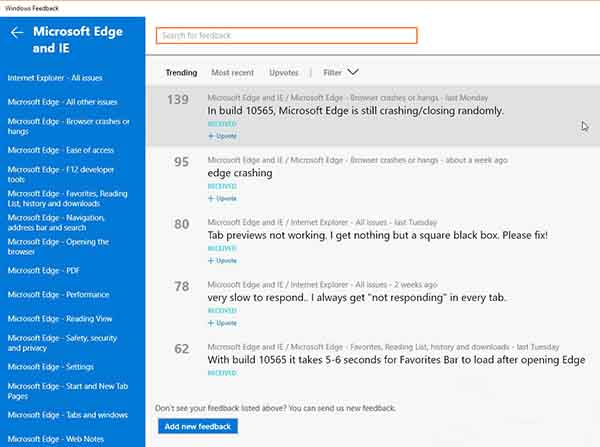Open Internet Explorer - All issues category
This screenshot has height=447, width=600.
[x=55, y=78]
